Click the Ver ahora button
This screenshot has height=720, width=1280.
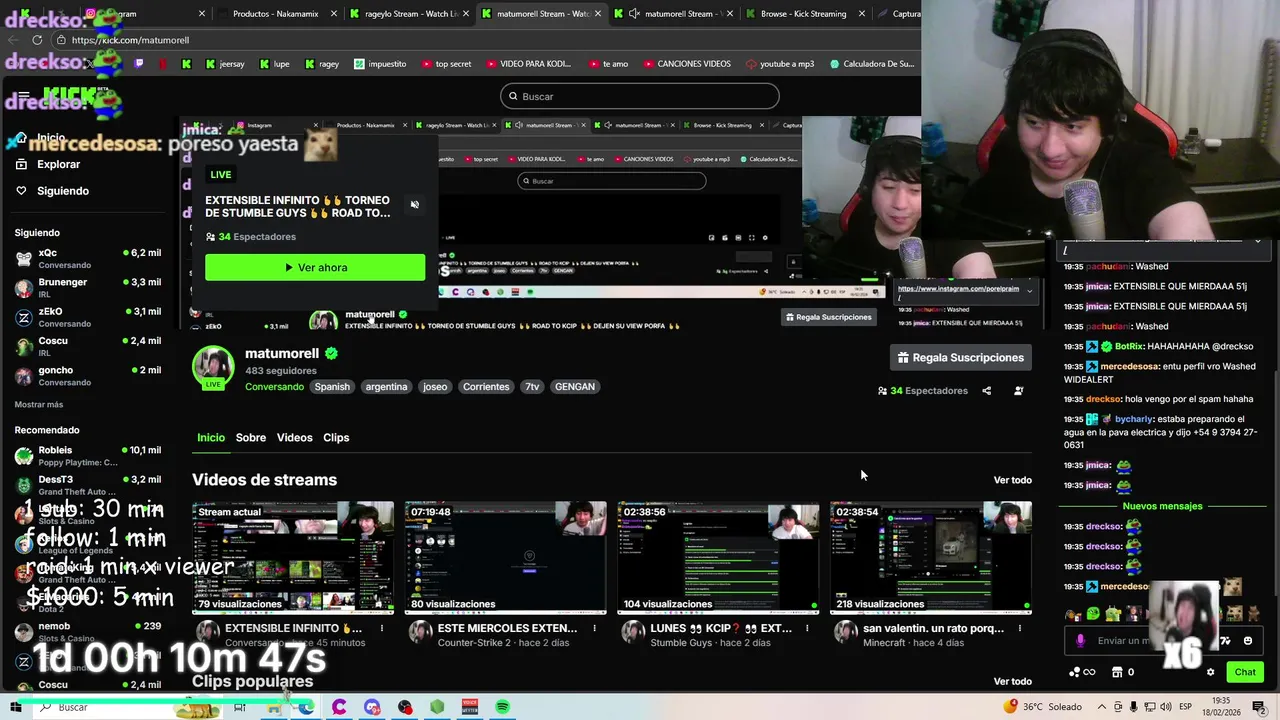[315, 267]
